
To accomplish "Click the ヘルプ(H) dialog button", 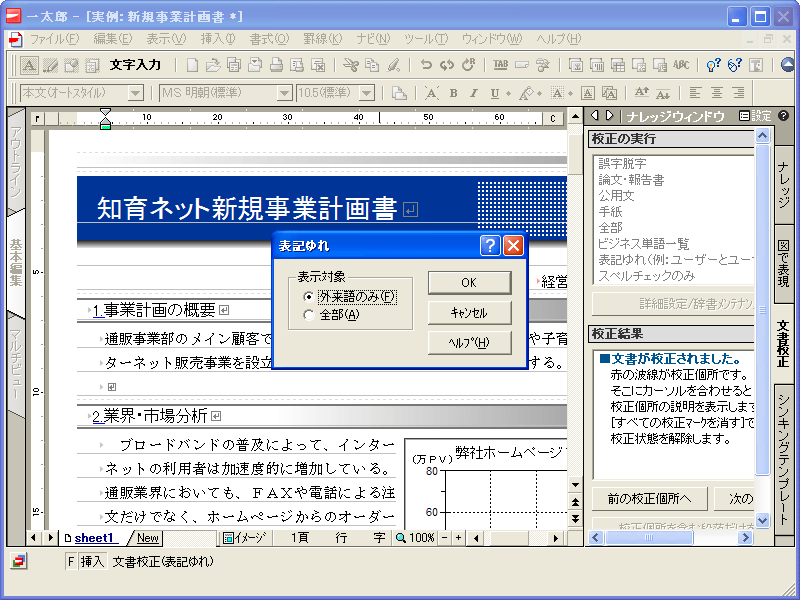I will coord(469,342).
